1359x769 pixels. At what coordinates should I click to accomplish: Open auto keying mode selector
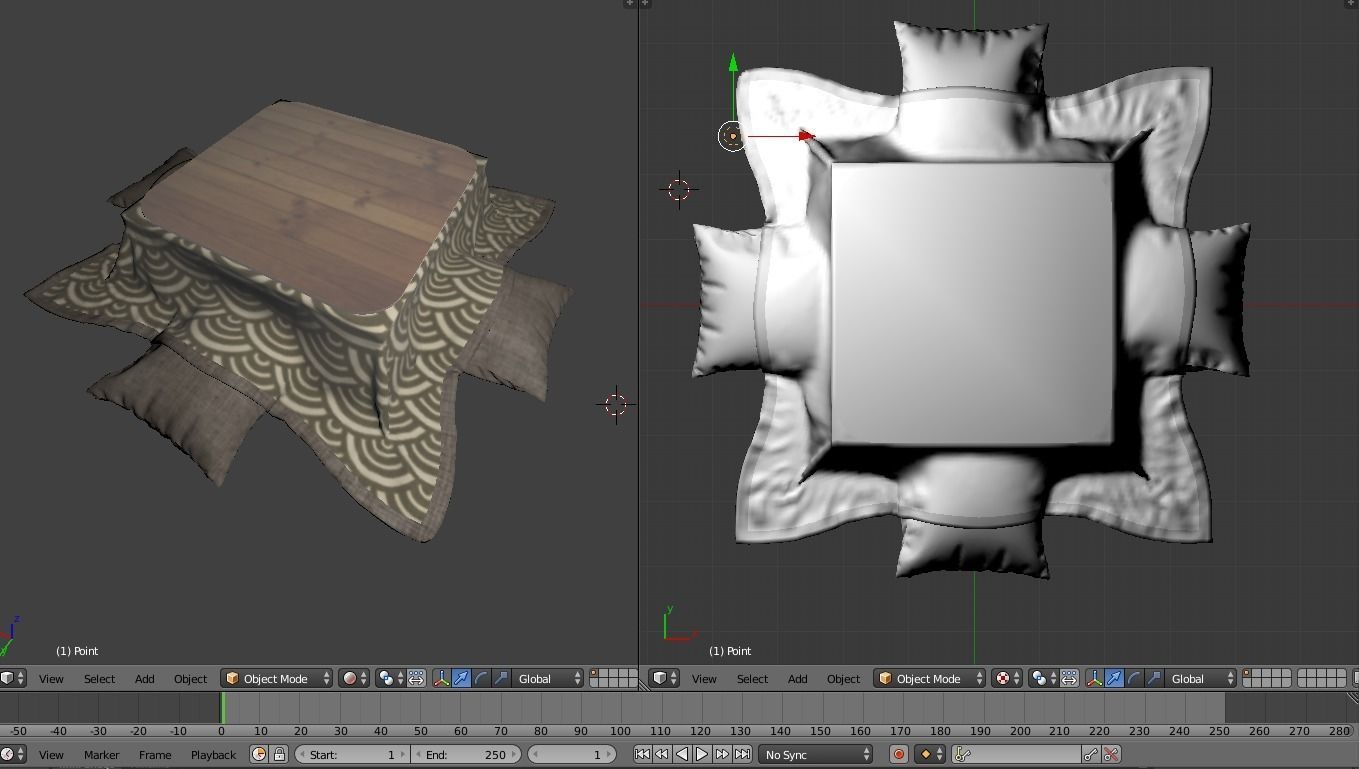929,754
